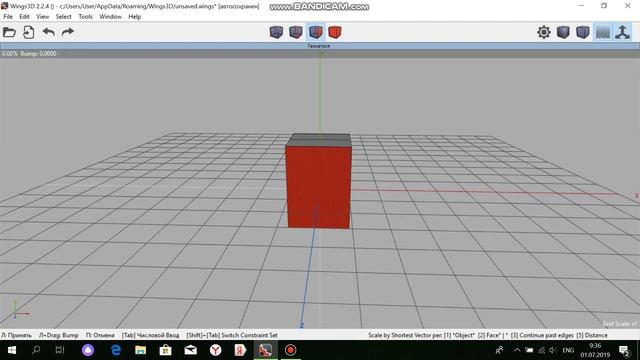Show hidden tray icons chevron
640x360 pixels.
pyautogui.click(x=517, y=350)
